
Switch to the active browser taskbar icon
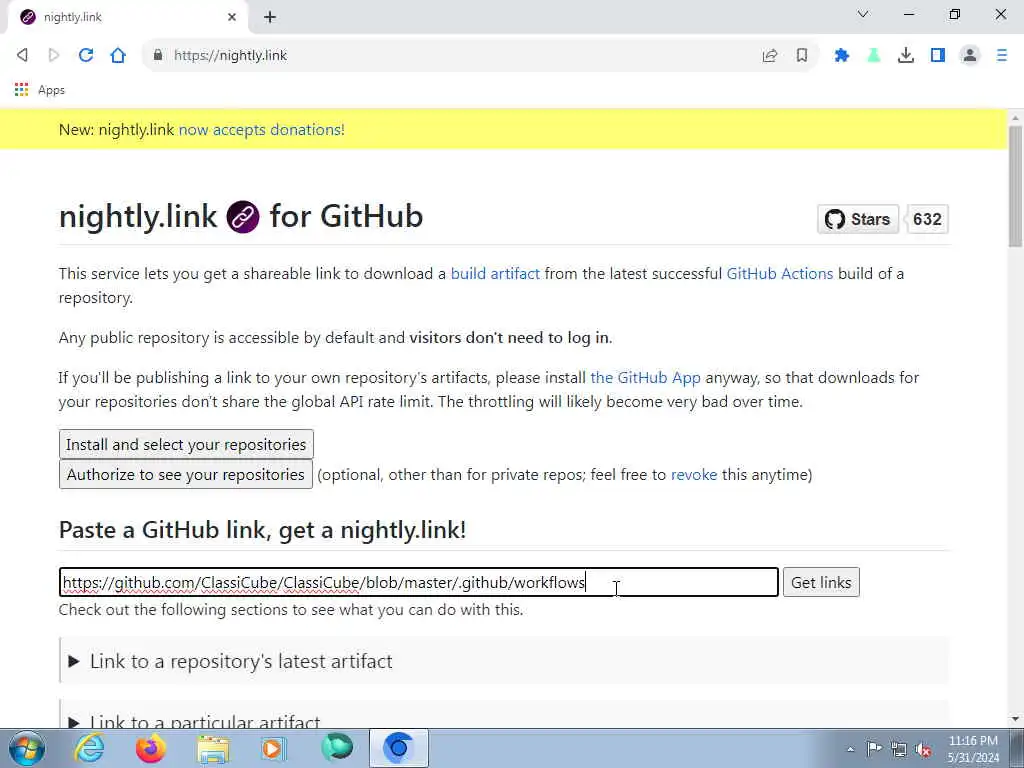pos(399,748)
